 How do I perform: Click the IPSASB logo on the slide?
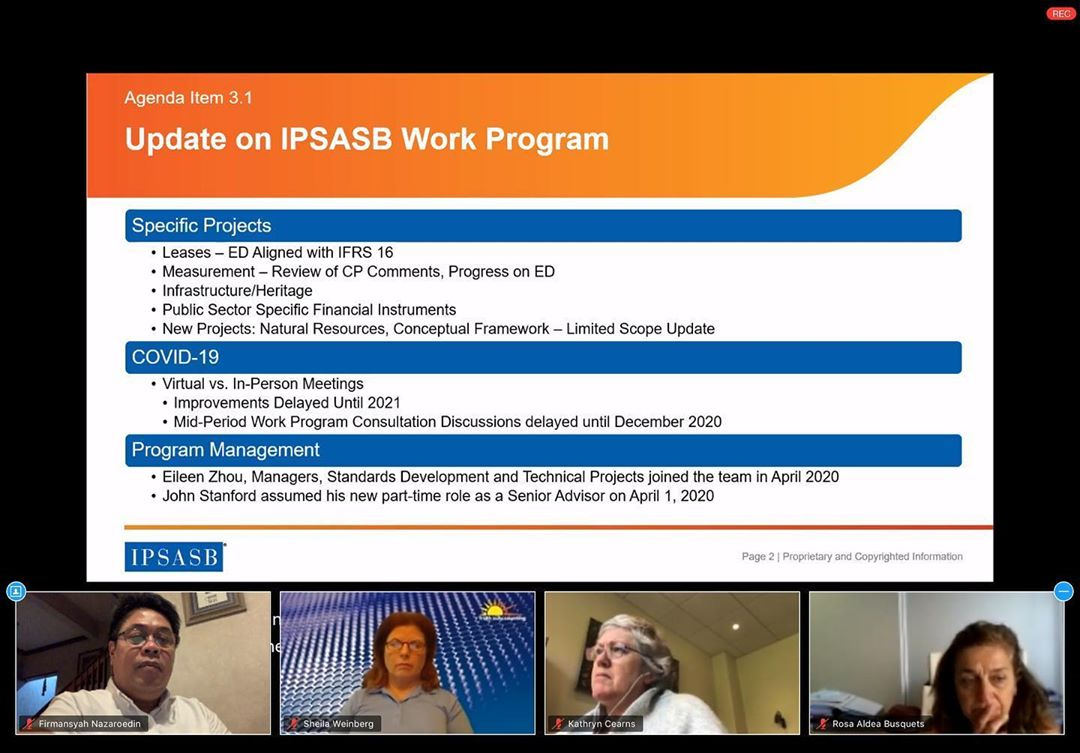click(175, 557)
